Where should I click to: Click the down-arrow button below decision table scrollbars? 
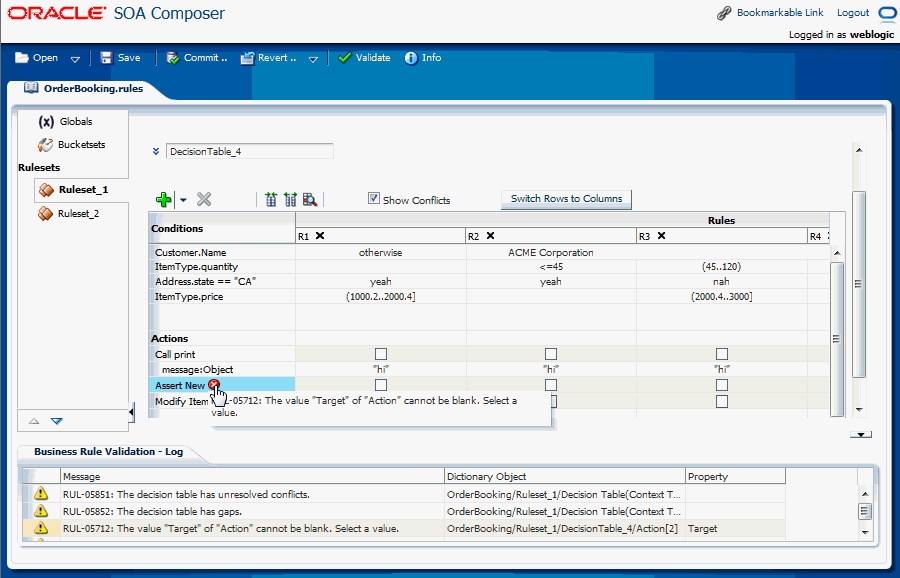[860, 435]
